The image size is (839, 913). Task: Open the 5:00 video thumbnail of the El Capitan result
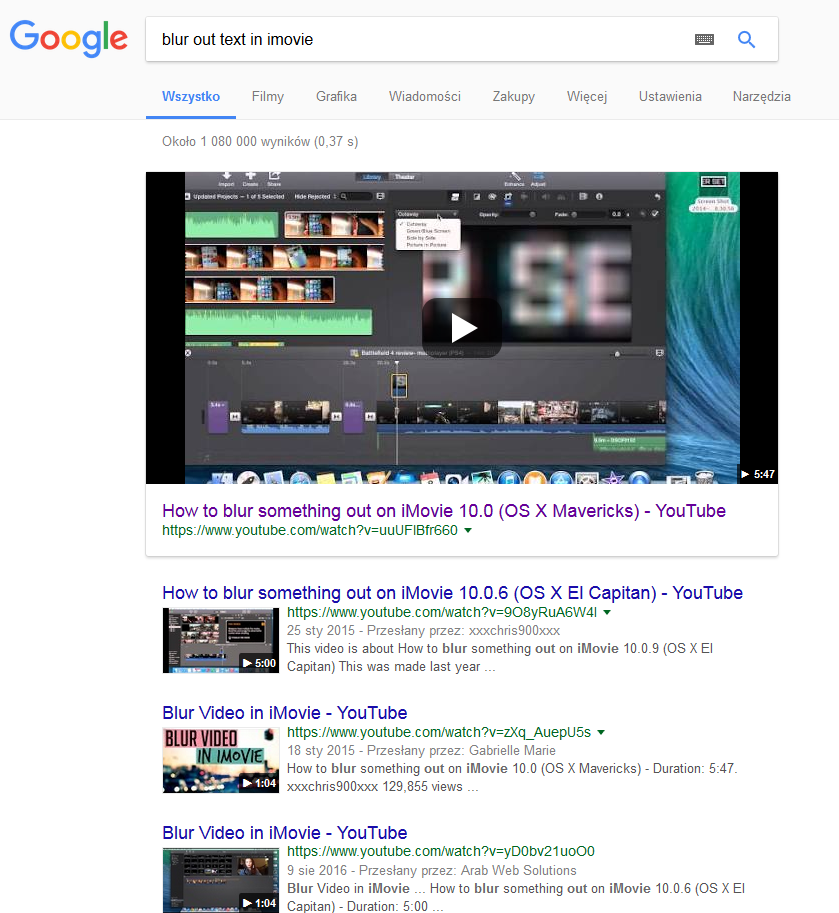pos(221,640)
